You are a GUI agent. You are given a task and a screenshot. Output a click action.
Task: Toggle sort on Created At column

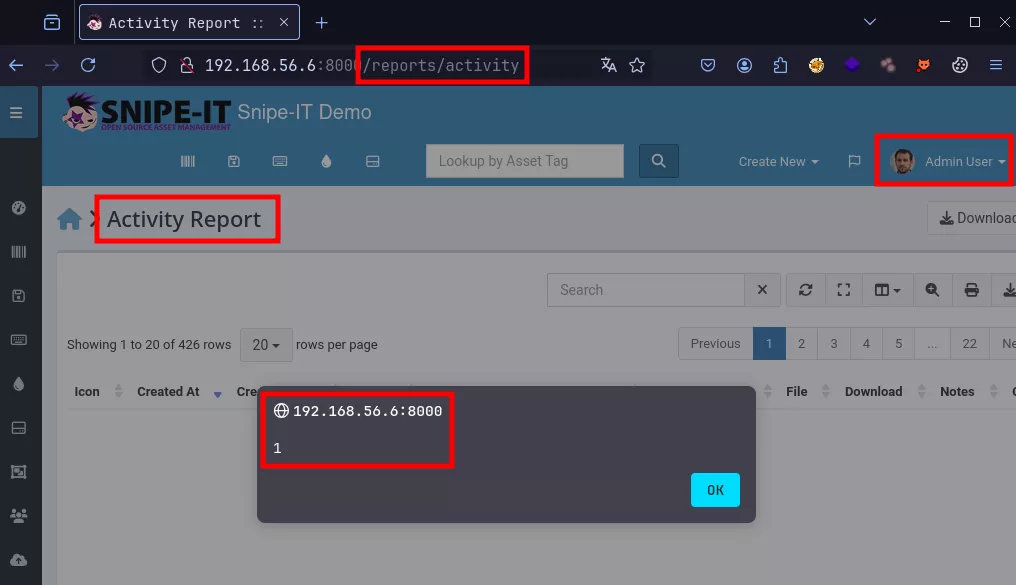[168, 392]
